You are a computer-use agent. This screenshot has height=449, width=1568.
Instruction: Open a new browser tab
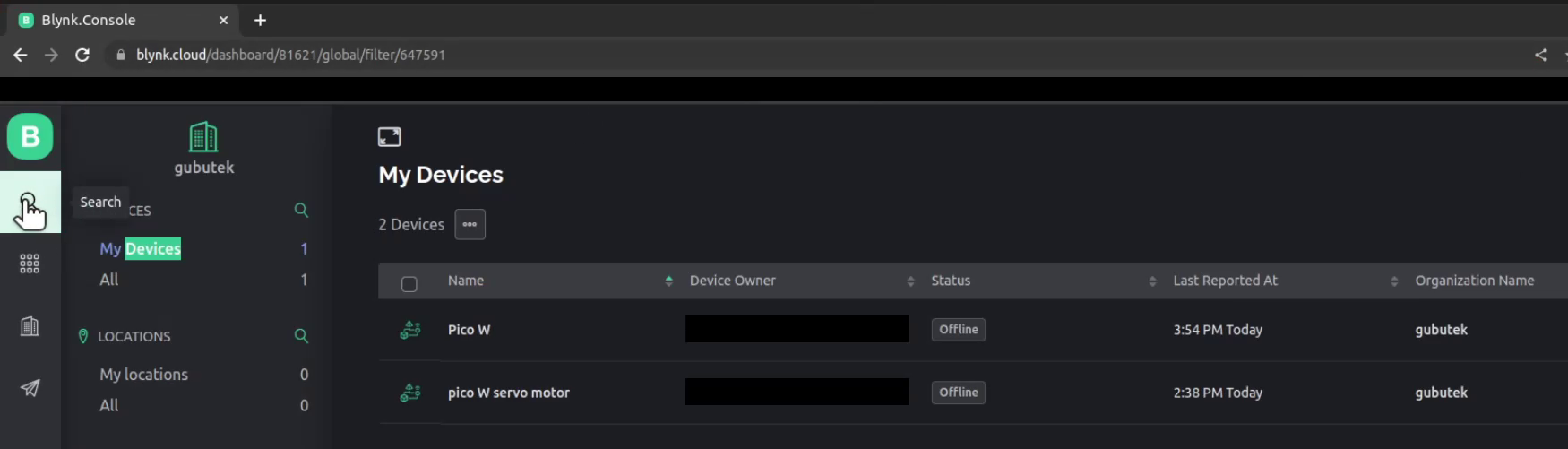[260, 20]
